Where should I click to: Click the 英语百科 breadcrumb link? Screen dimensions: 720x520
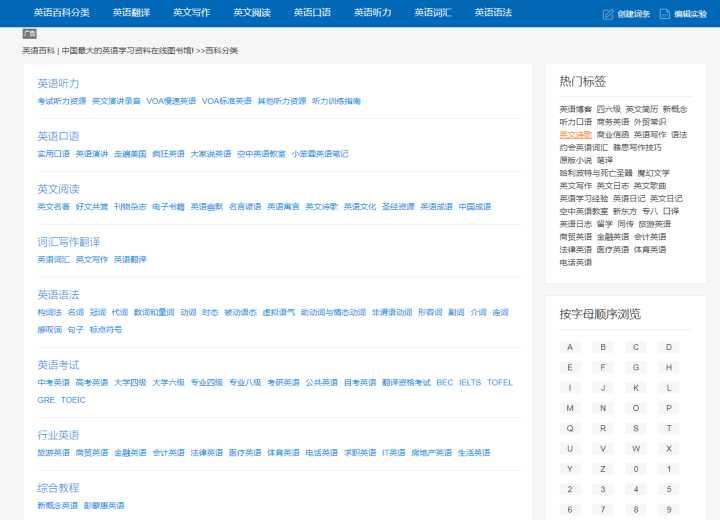[x=39, y=51]
